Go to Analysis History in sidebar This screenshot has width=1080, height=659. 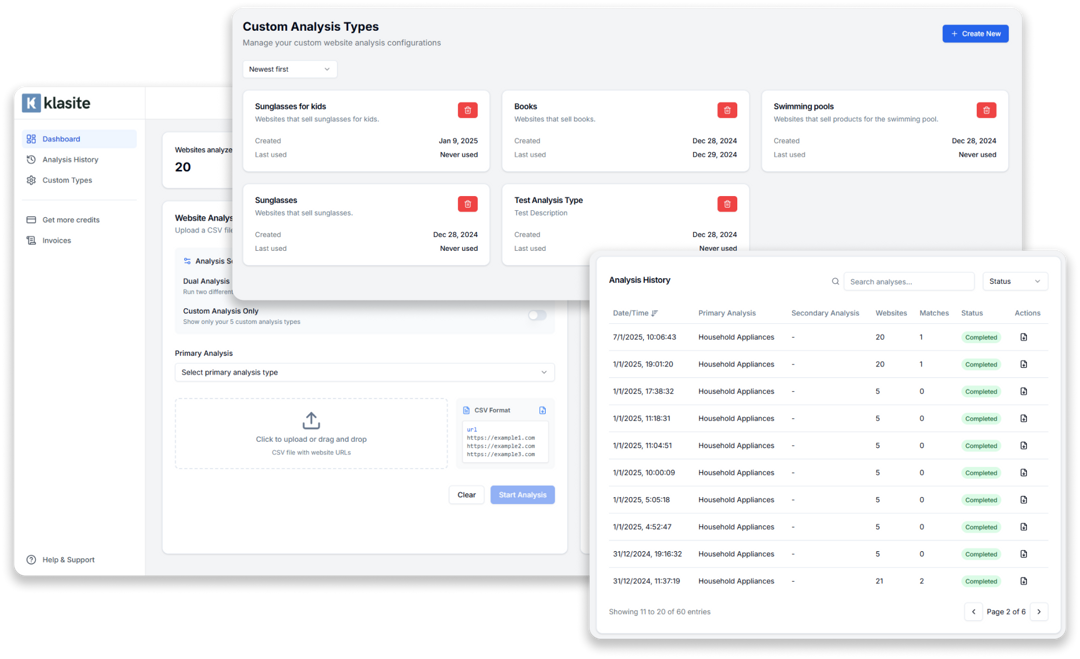click(x=70, y=160)
